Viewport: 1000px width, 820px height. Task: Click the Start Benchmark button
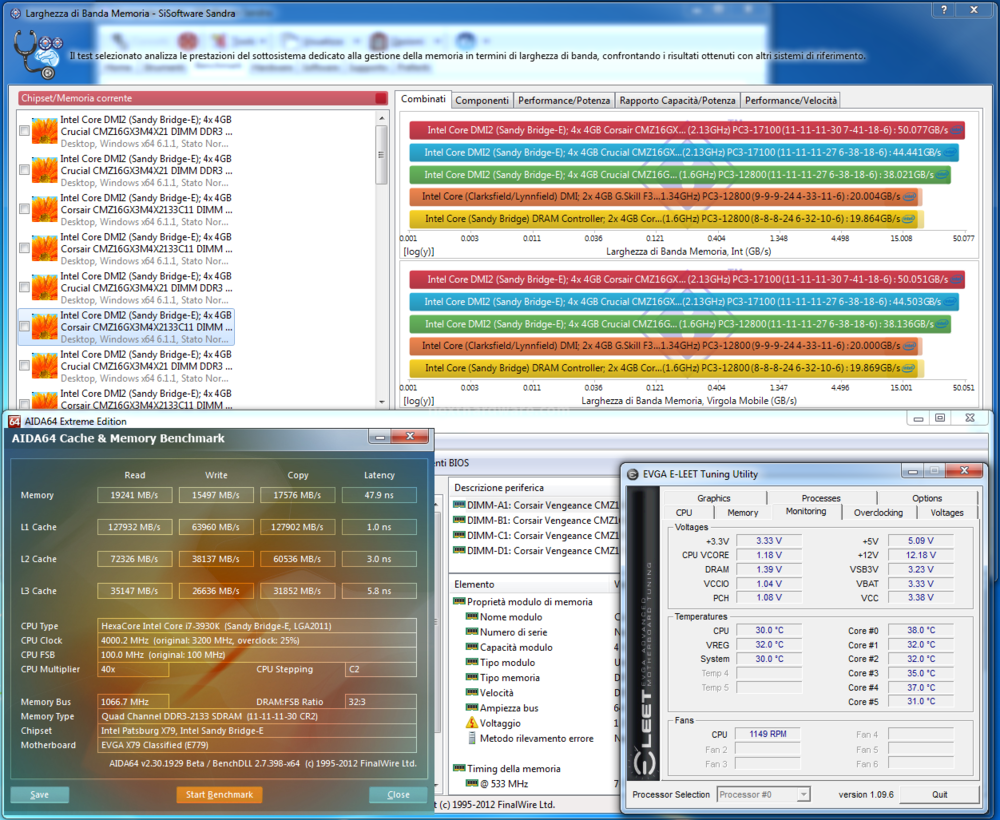click(x=219, y=794)
